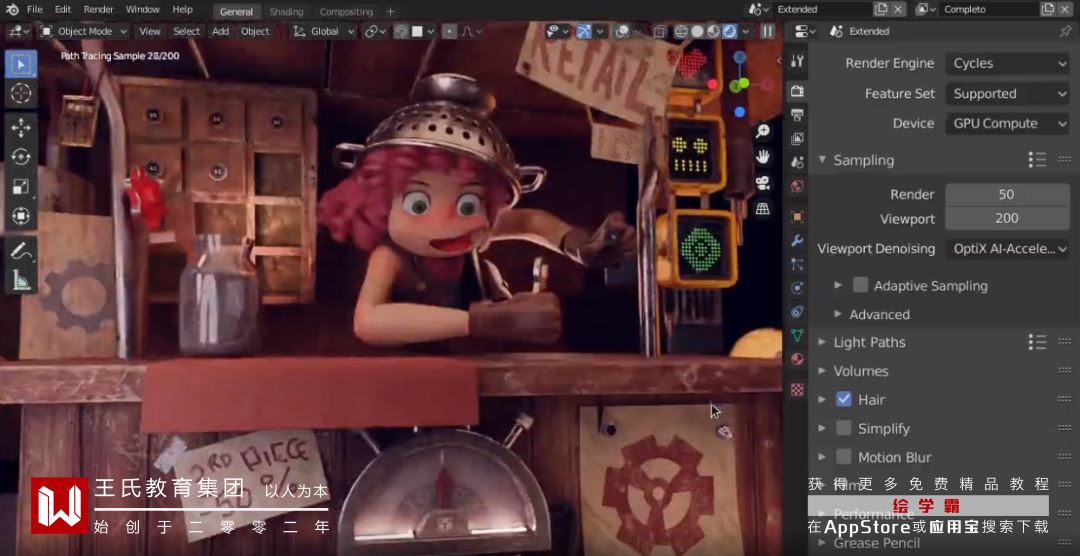The width and height of the screenshot is (1080, 556).
Task: Enable the Motion Blur checkbox
Action: tap(844, 457)
